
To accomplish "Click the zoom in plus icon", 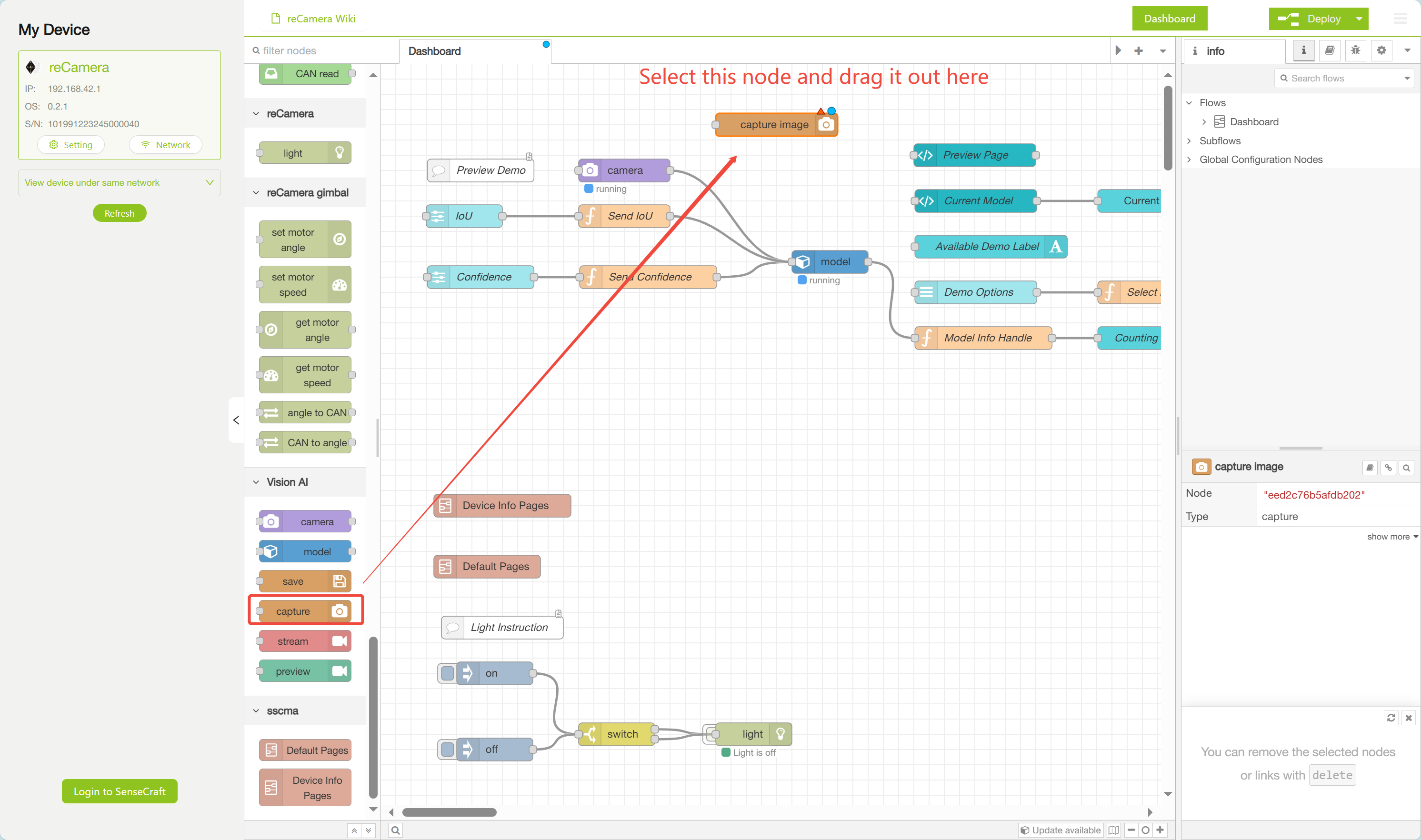I will point(1160,830).
